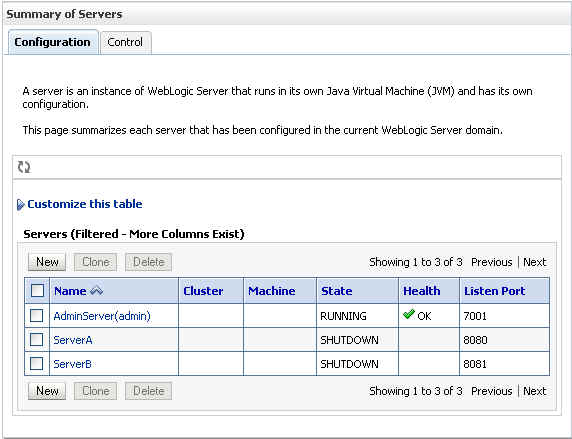Screen dimensions: 572x439
Task: Click Previous above the table
Action: [492, 262]
